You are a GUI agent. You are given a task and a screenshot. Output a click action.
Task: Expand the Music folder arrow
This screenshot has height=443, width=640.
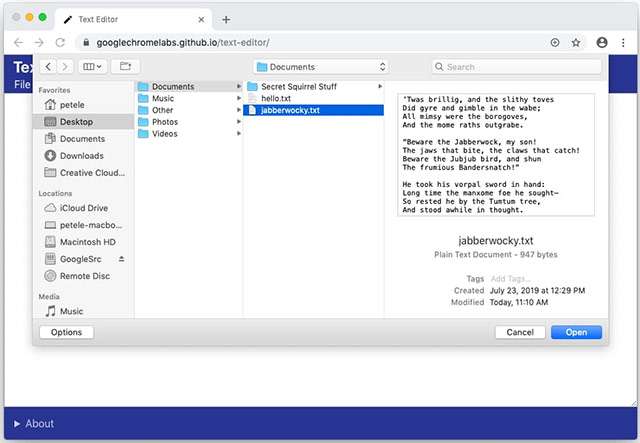pyautogui.click(x=239, y=98)
